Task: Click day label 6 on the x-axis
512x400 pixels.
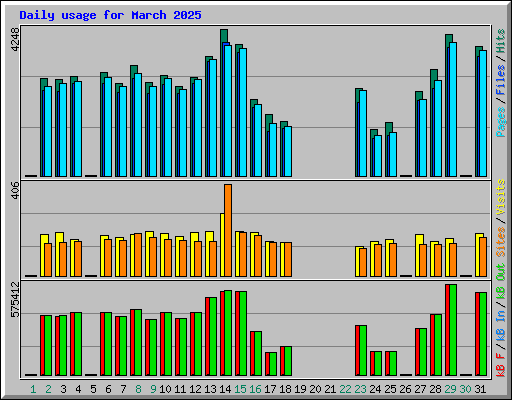Action: click(108, 389)
